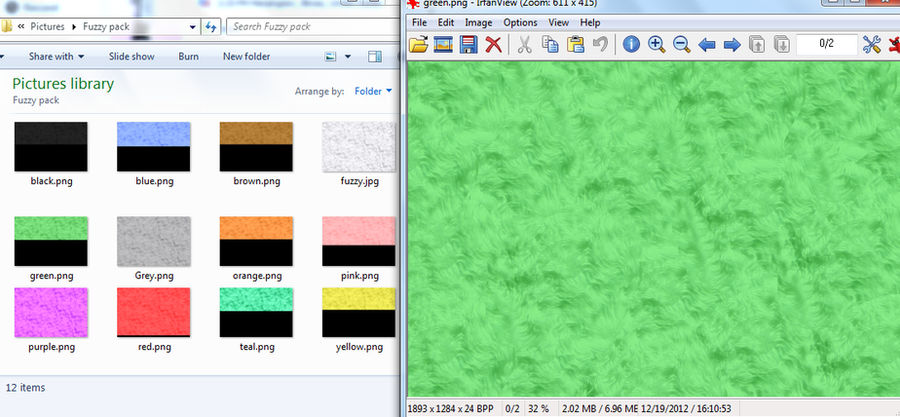Click the Pictures library heading
Image resolution: width=900 pixels, height=417 pixels.
[x=63, y=84]
